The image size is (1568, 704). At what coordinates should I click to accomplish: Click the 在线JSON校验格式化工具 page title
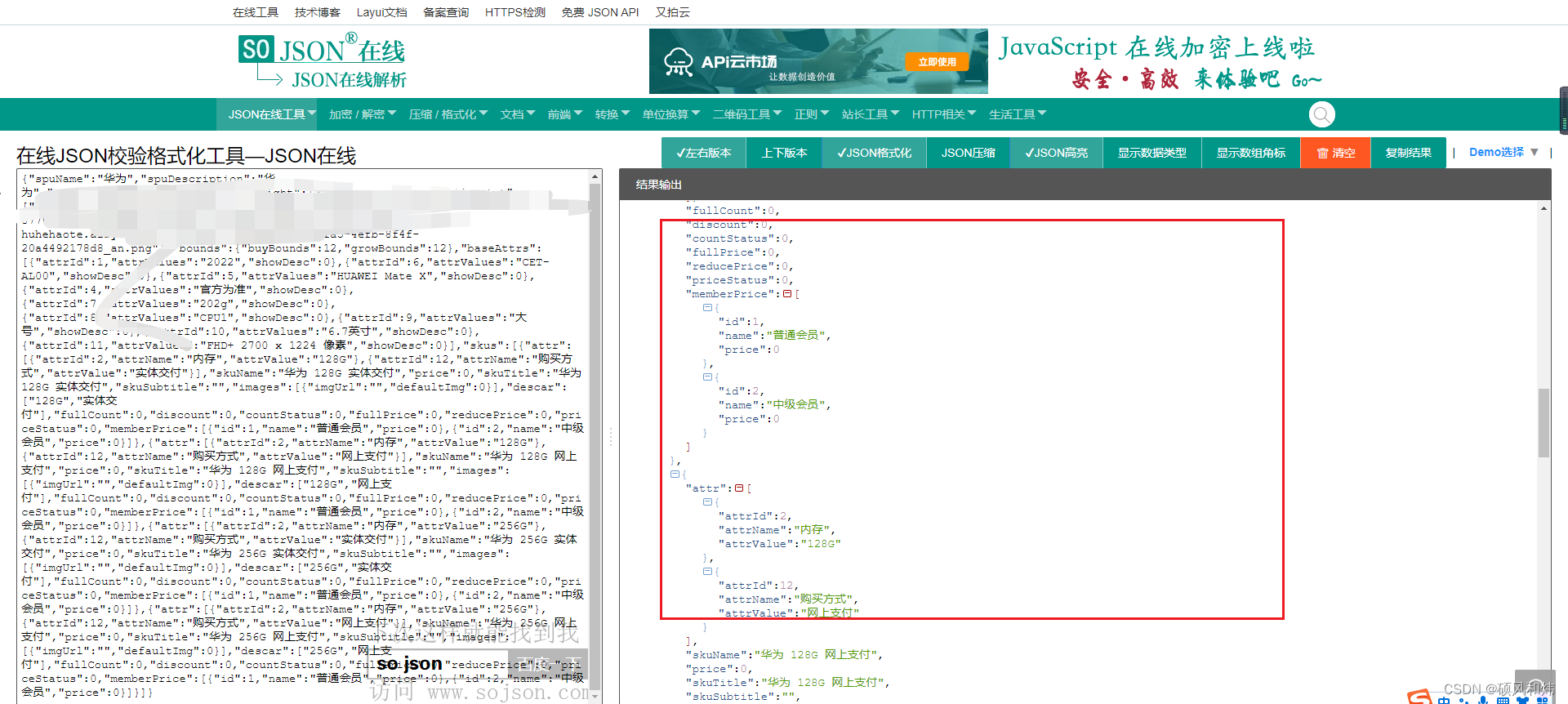pyautogui.click(x=186, y=156)
